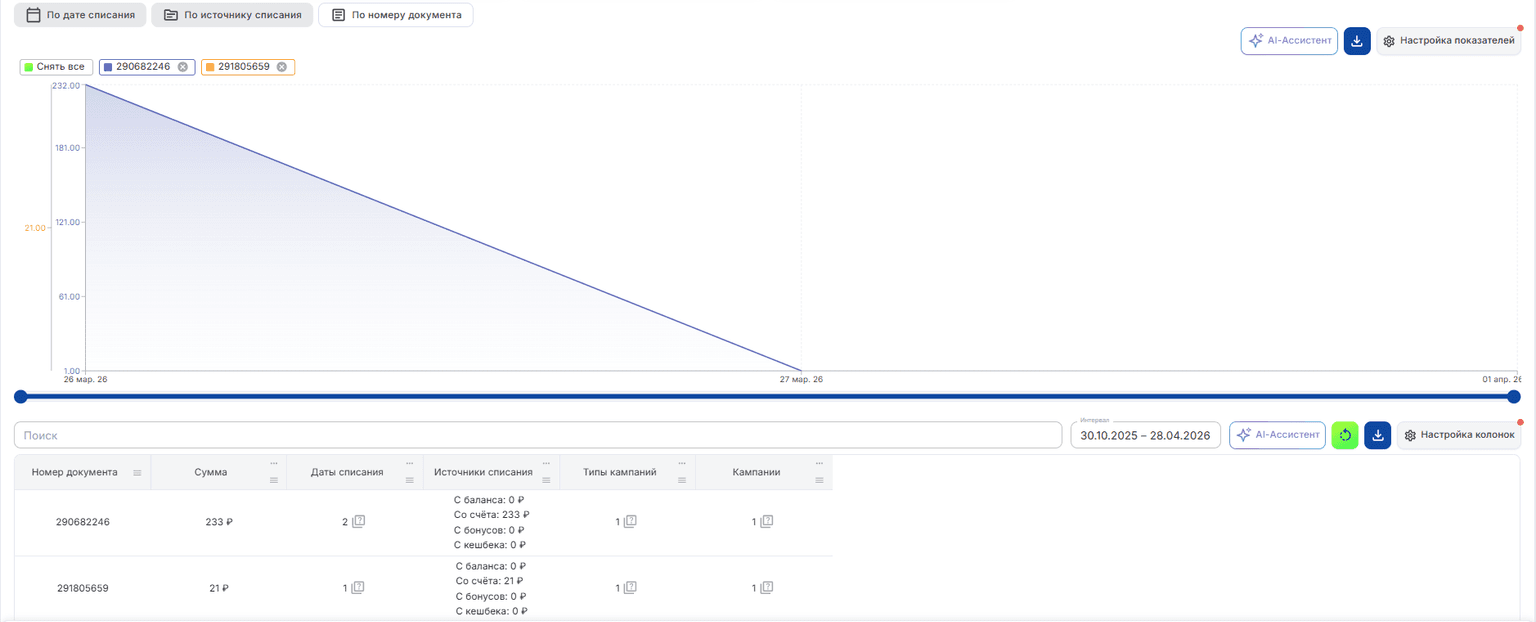Open Настройка показателей settings

[1449, 41]
